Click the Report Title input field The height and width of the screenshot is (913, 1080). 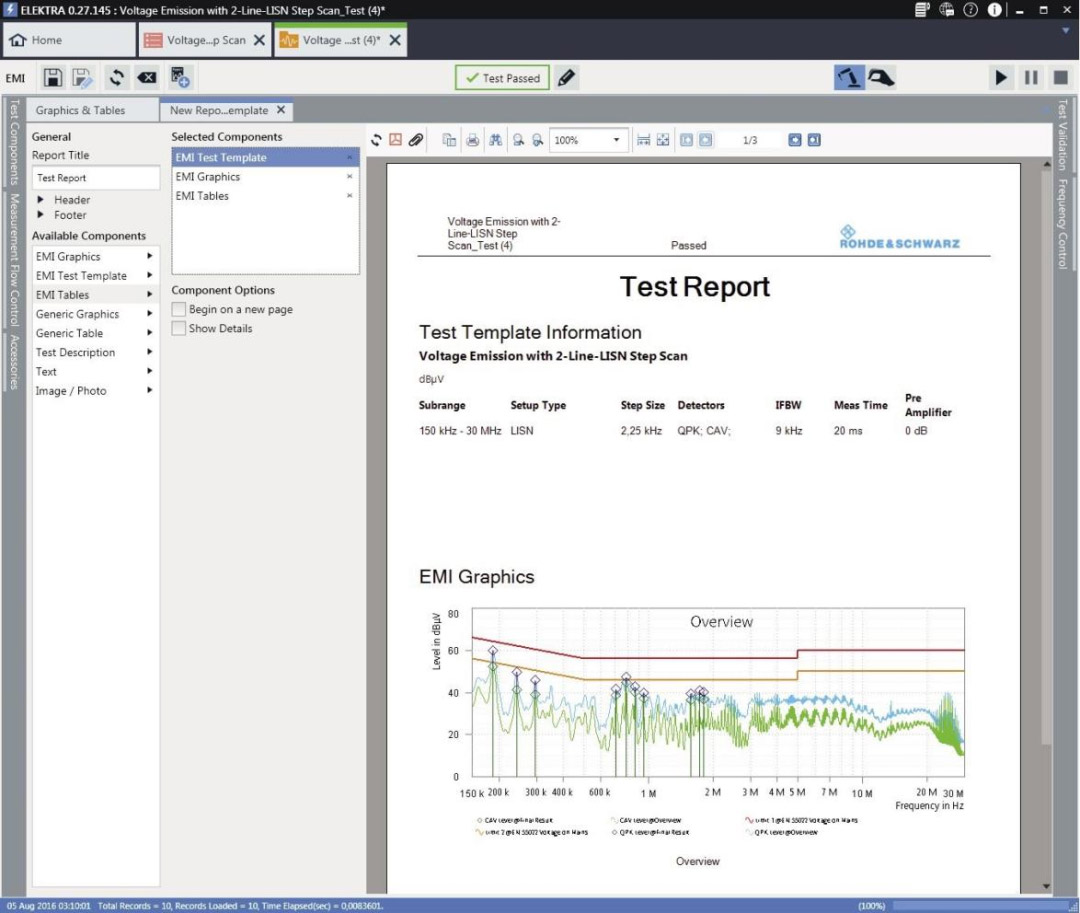click(x=95, y=178)
